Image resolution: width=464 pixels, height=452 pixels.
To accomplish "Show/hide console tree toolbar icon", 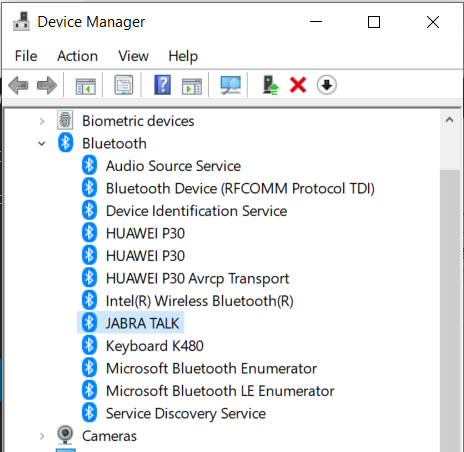I will point(85,86).
